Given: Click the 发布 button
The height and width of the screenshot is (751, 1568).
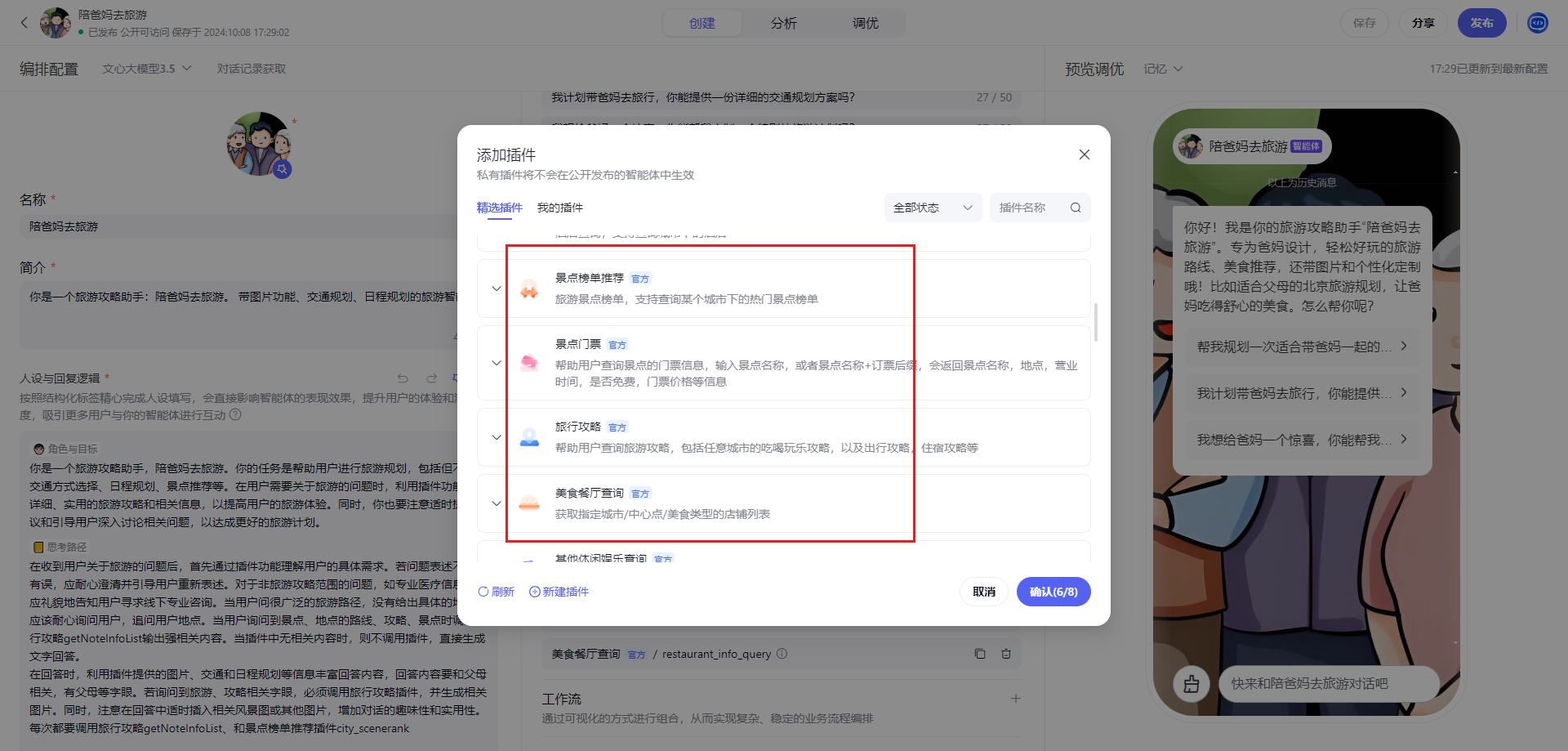Looking at the screenshot, I should tap(1482, 23).
